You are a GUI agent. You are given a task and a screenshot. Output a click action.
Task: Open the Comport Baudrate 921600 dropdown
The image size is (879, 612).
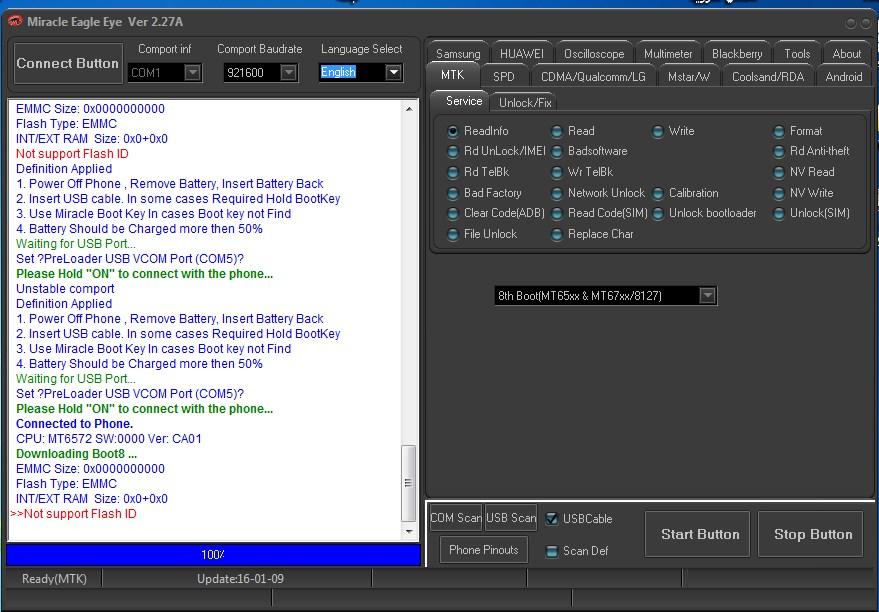tap(289, 72)
